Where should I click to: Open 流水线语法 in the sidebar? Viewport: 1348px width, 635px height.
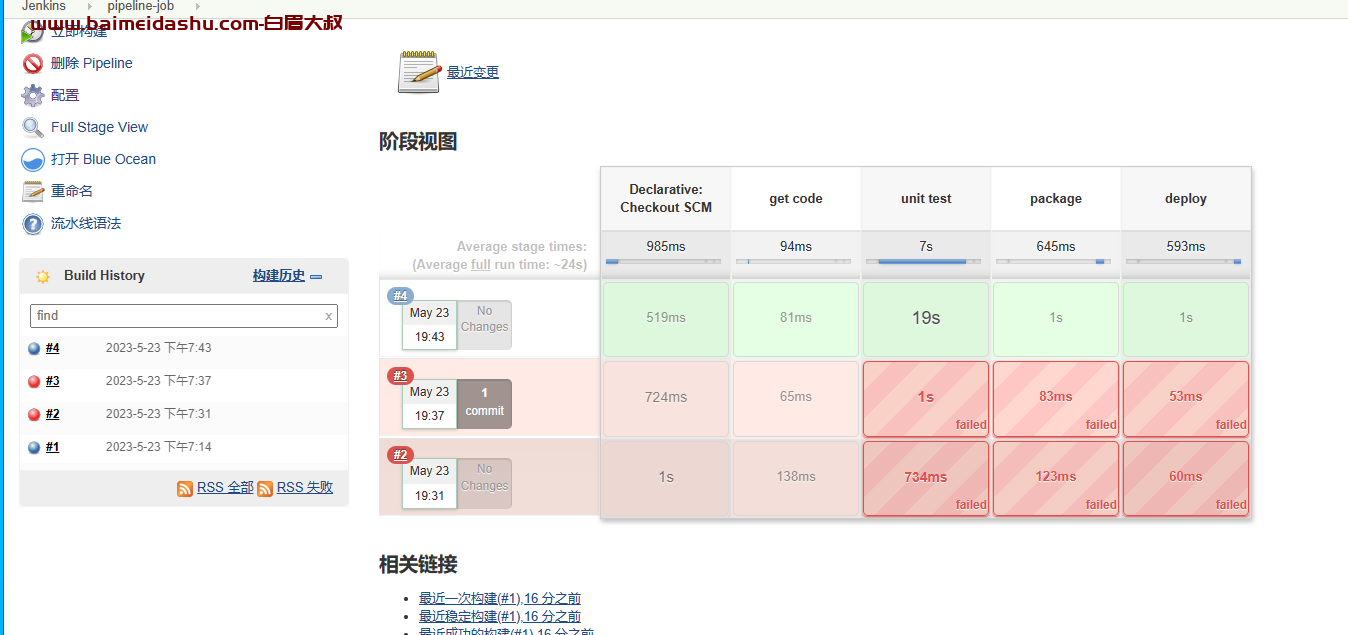click(86, 223)
